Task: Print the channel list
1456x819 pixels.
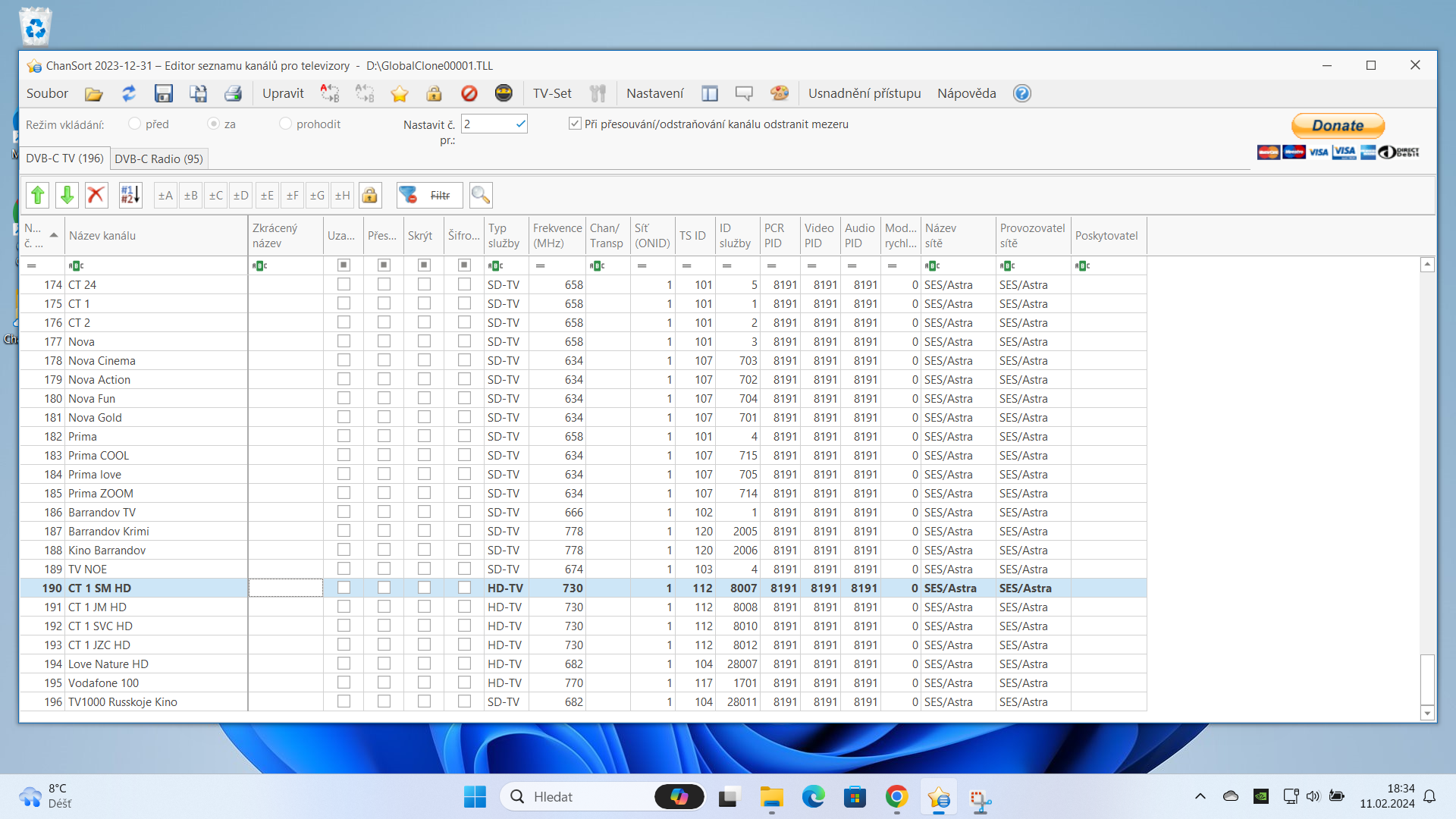Action: point(233,93)
